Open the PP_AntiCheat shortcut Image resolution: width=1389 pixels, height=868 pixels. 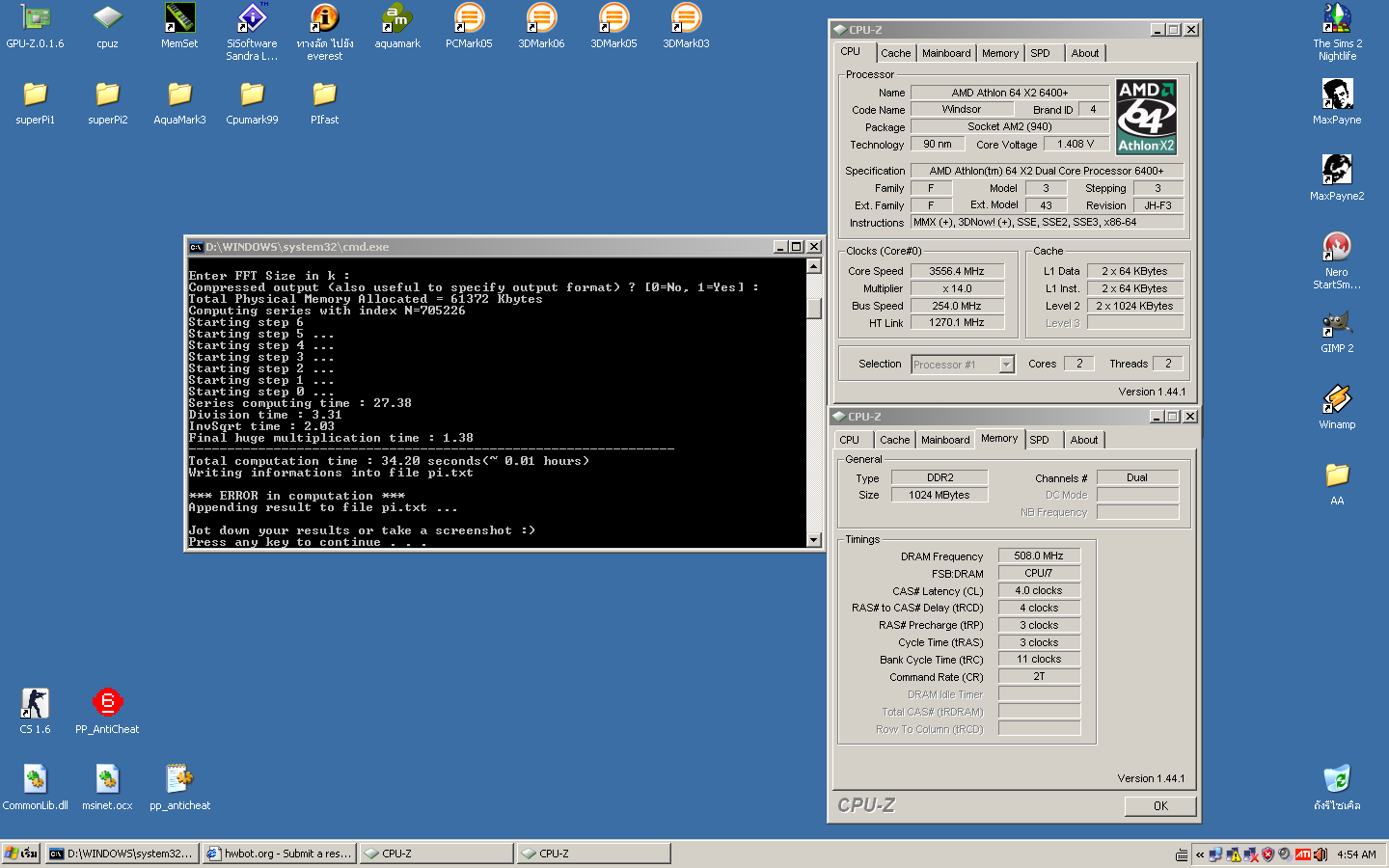click(x=107, y=711)
